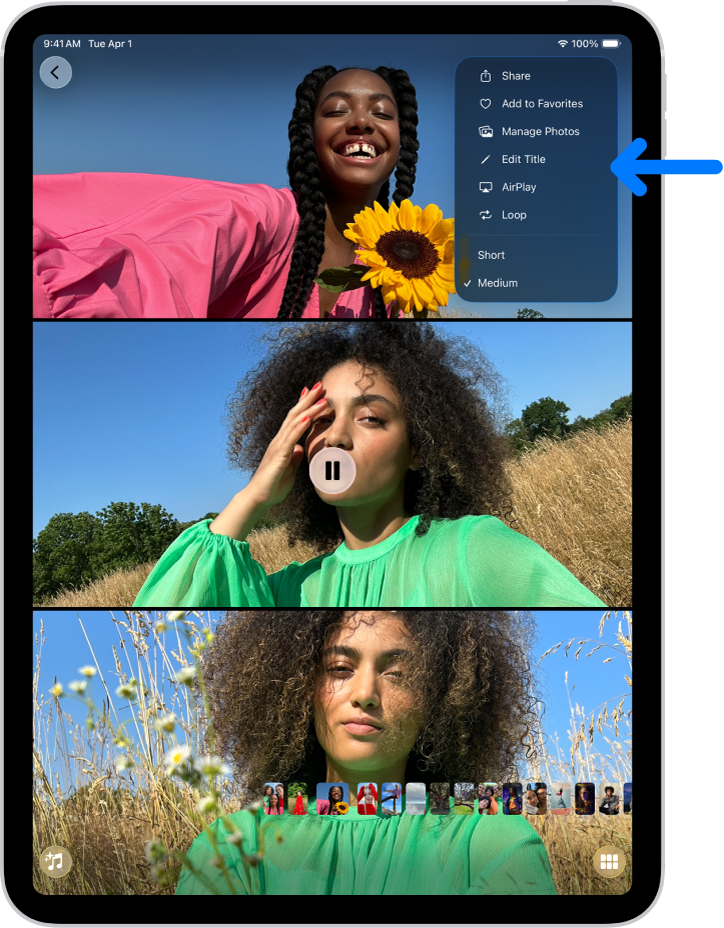Tap the back chevron button
Image resolution: width=724 pixels, height=928 pixels.
(x=55, y=72)
